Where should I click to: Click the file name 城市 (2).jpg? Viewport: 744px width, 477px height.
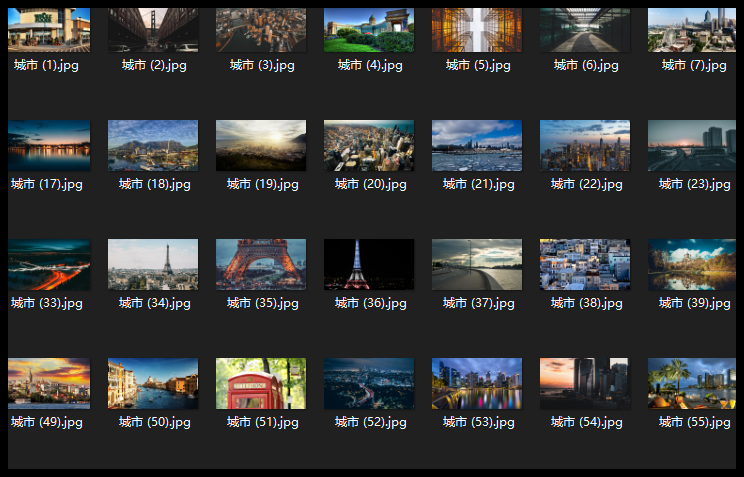pyautogui.click(x=154, y=65)
